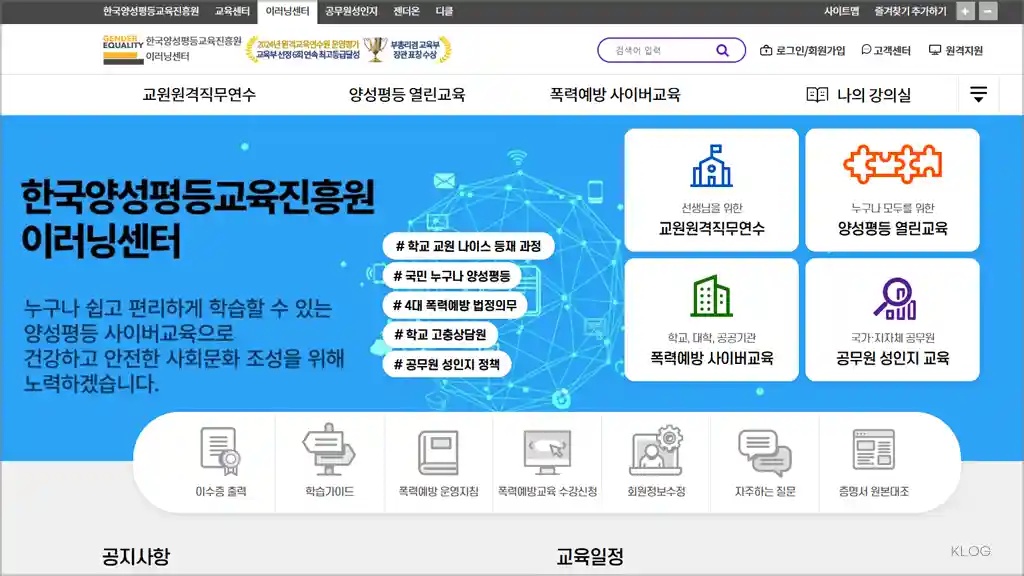This screenshot has width=1024, height=576.
Task: Decrease text size with minus button
Action: (x=988, y=11)
